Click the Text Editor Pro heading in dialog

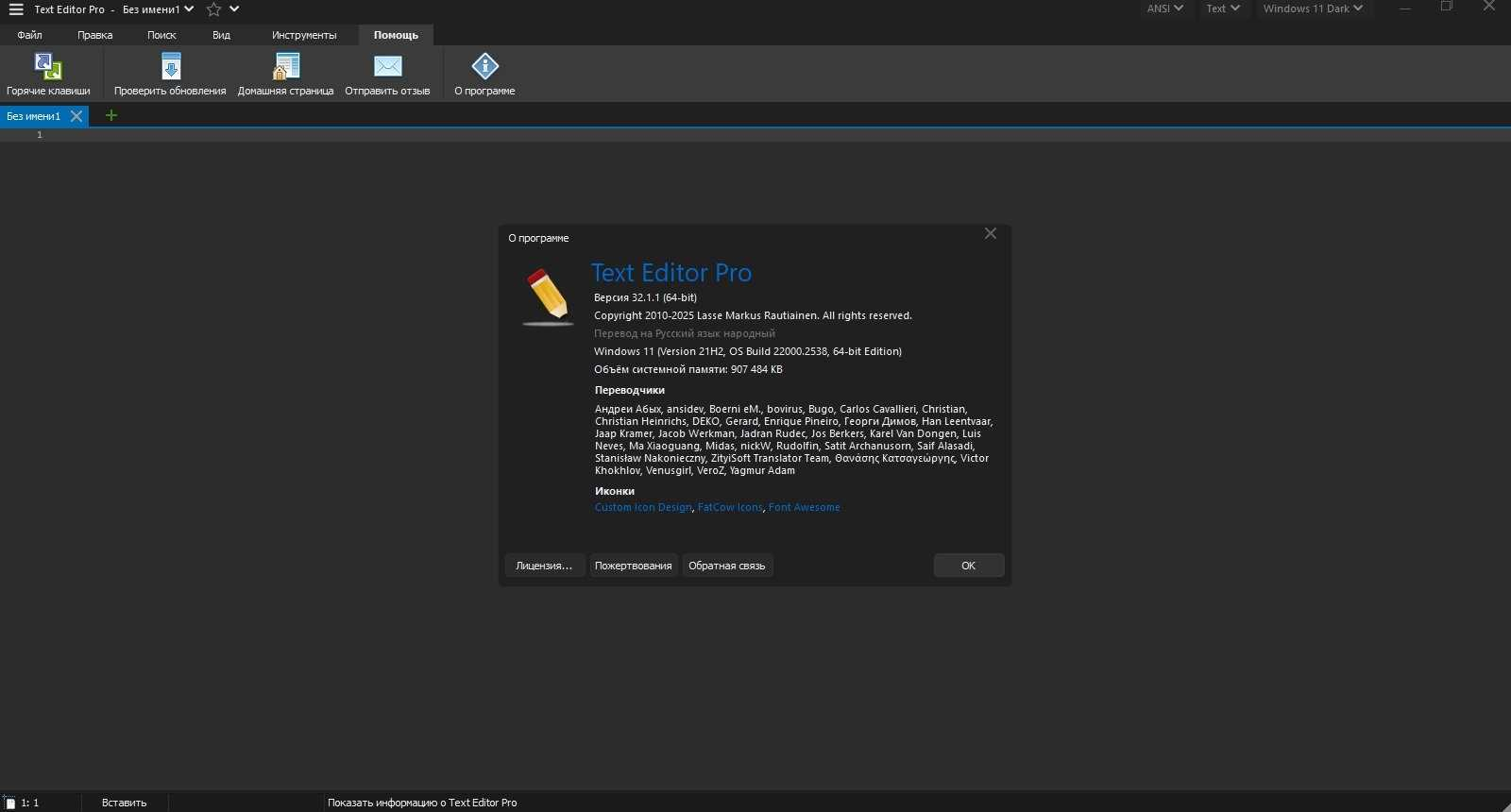(x=671, y=273)
